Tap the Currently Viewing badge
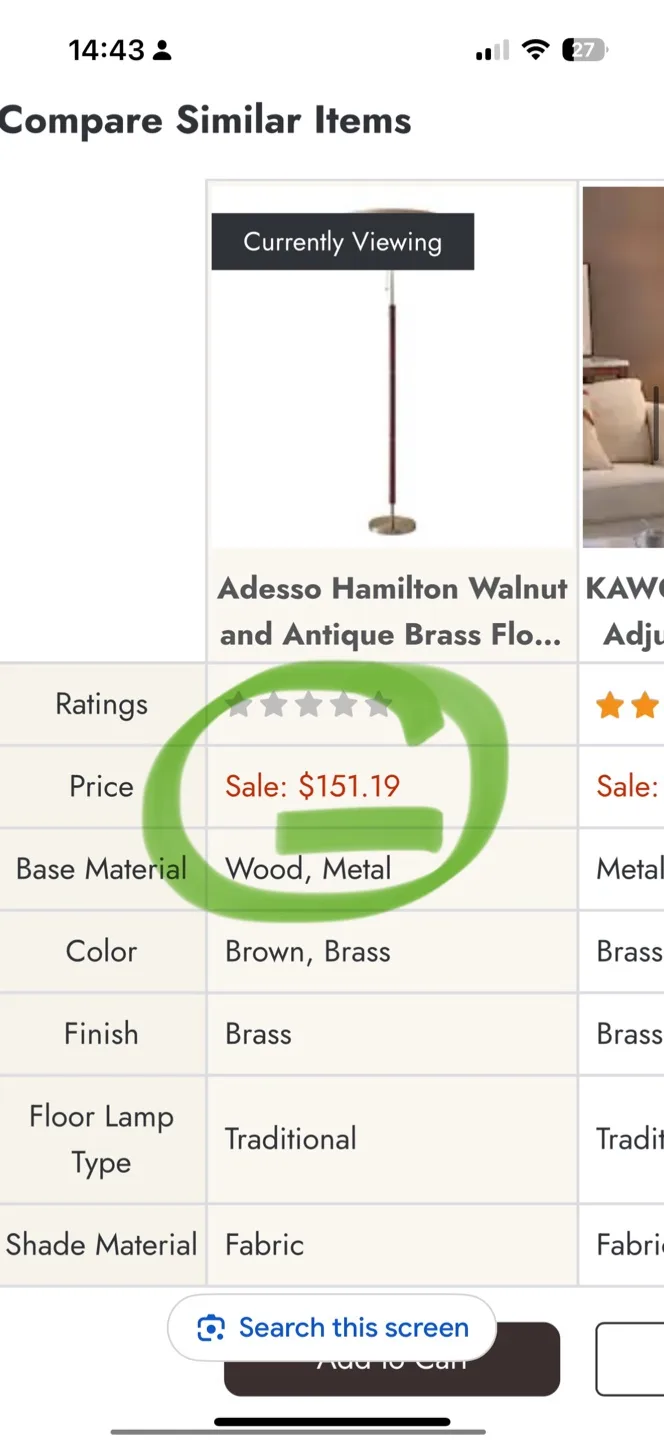 coord(342,241)
